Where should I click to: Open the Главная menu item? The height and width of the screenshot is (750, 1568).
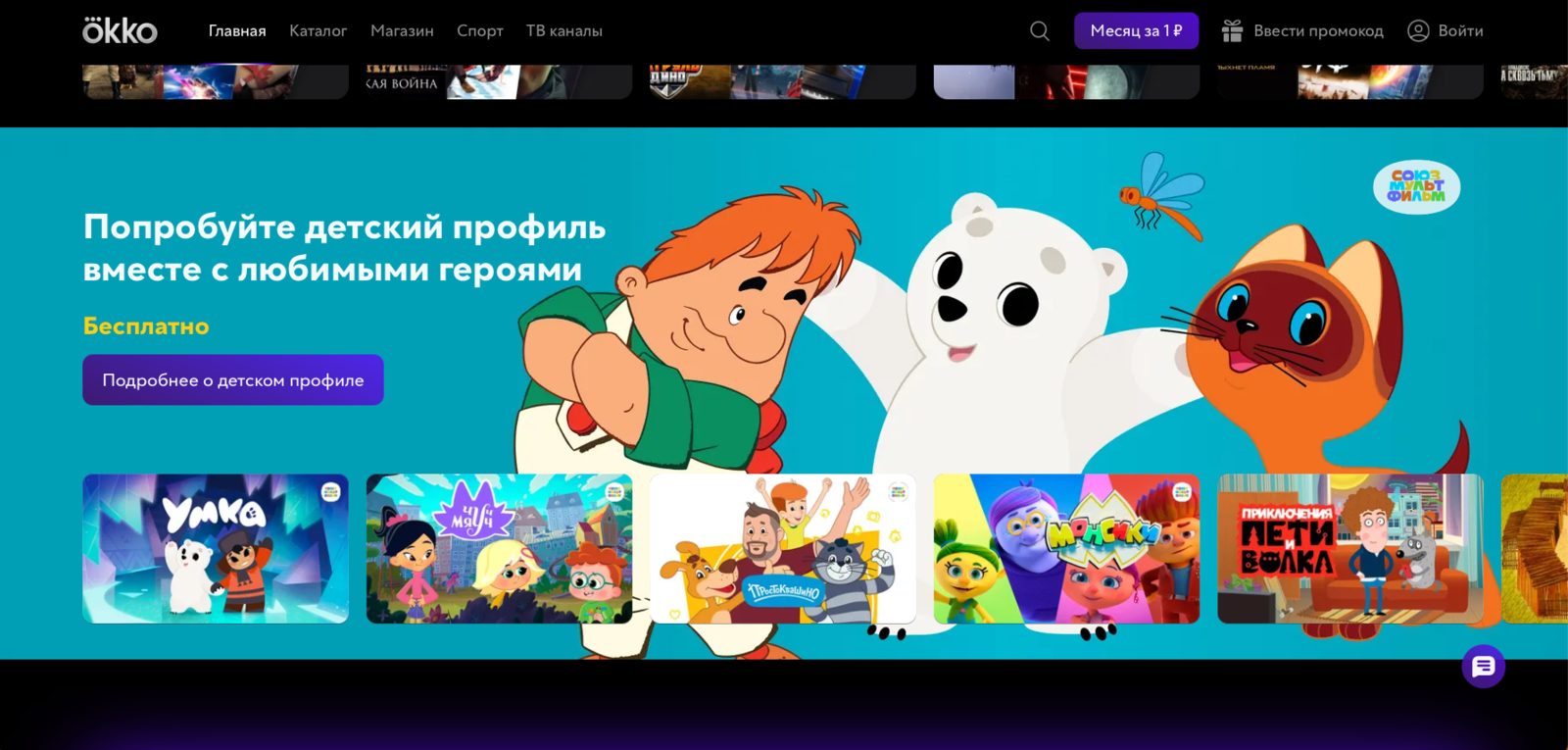[237, 31]
